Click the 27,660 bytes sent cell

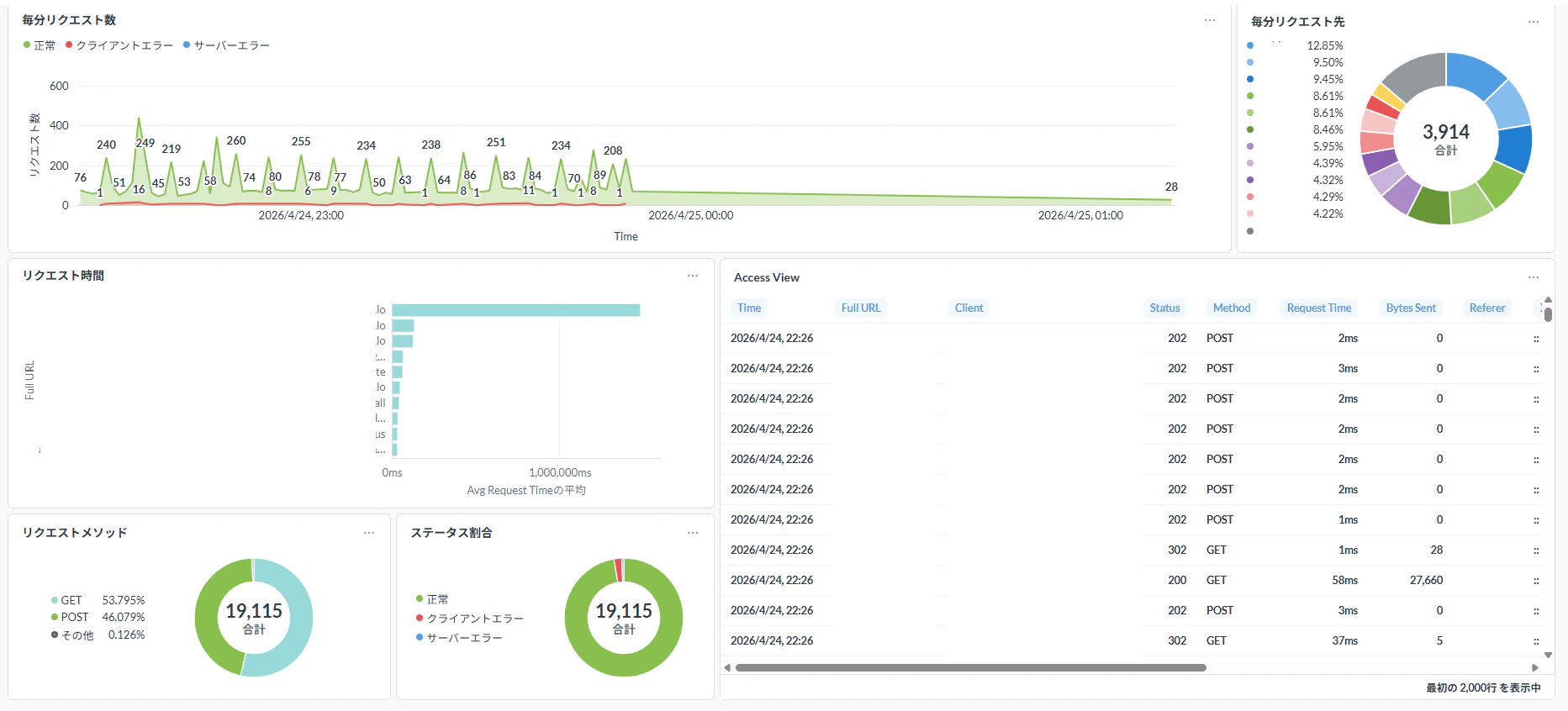1426,580
